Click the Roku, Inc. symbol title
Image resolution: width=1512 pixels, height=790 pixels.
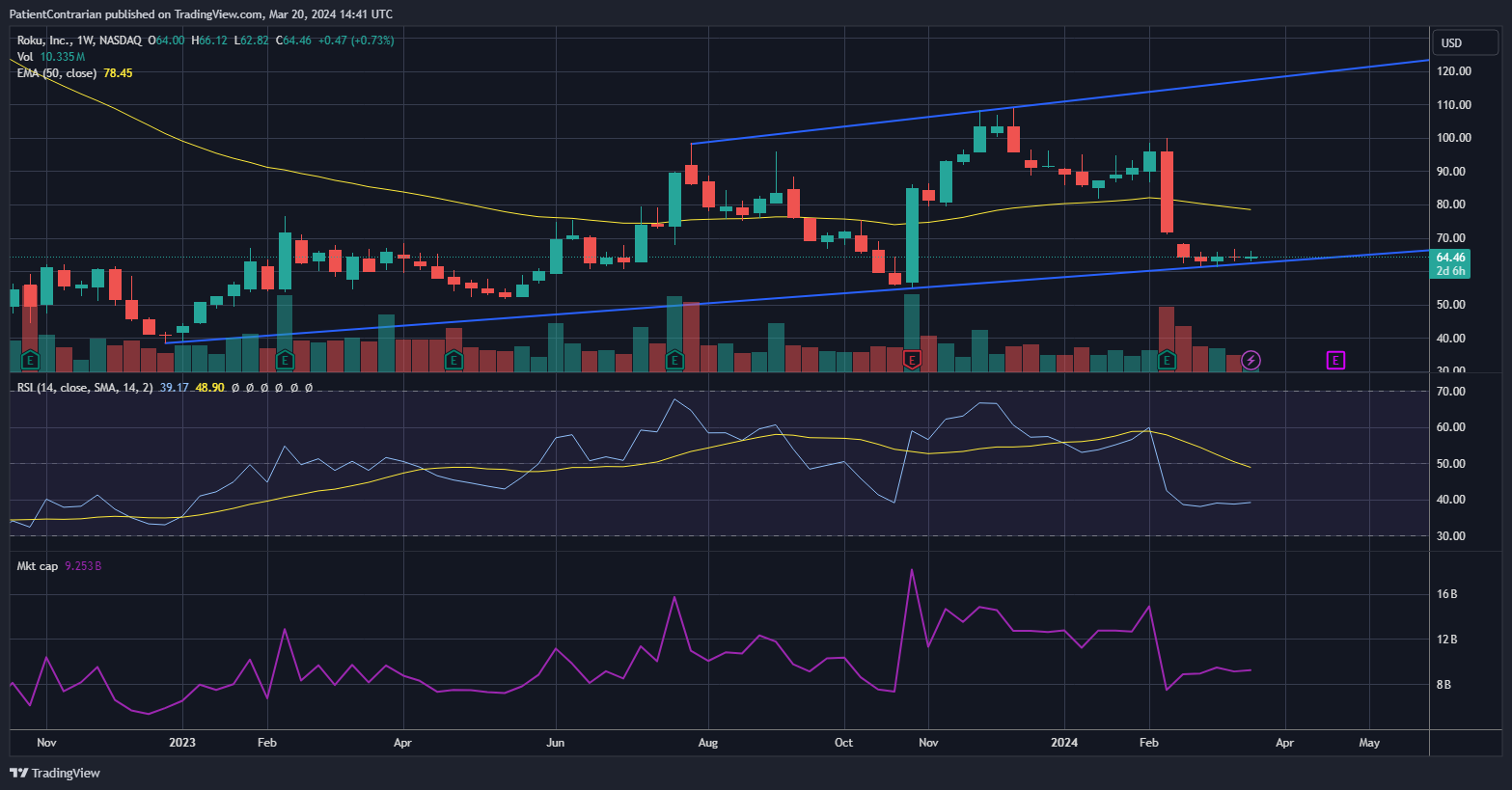tap(79, 41)
